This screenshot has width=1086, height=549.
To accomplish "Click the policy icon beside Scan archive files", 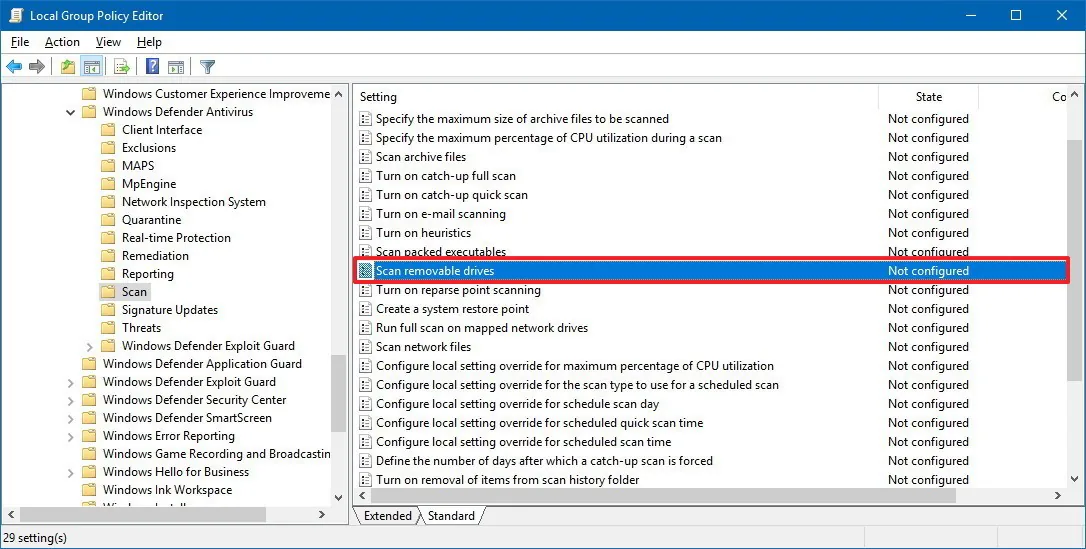I will [366, 157].
